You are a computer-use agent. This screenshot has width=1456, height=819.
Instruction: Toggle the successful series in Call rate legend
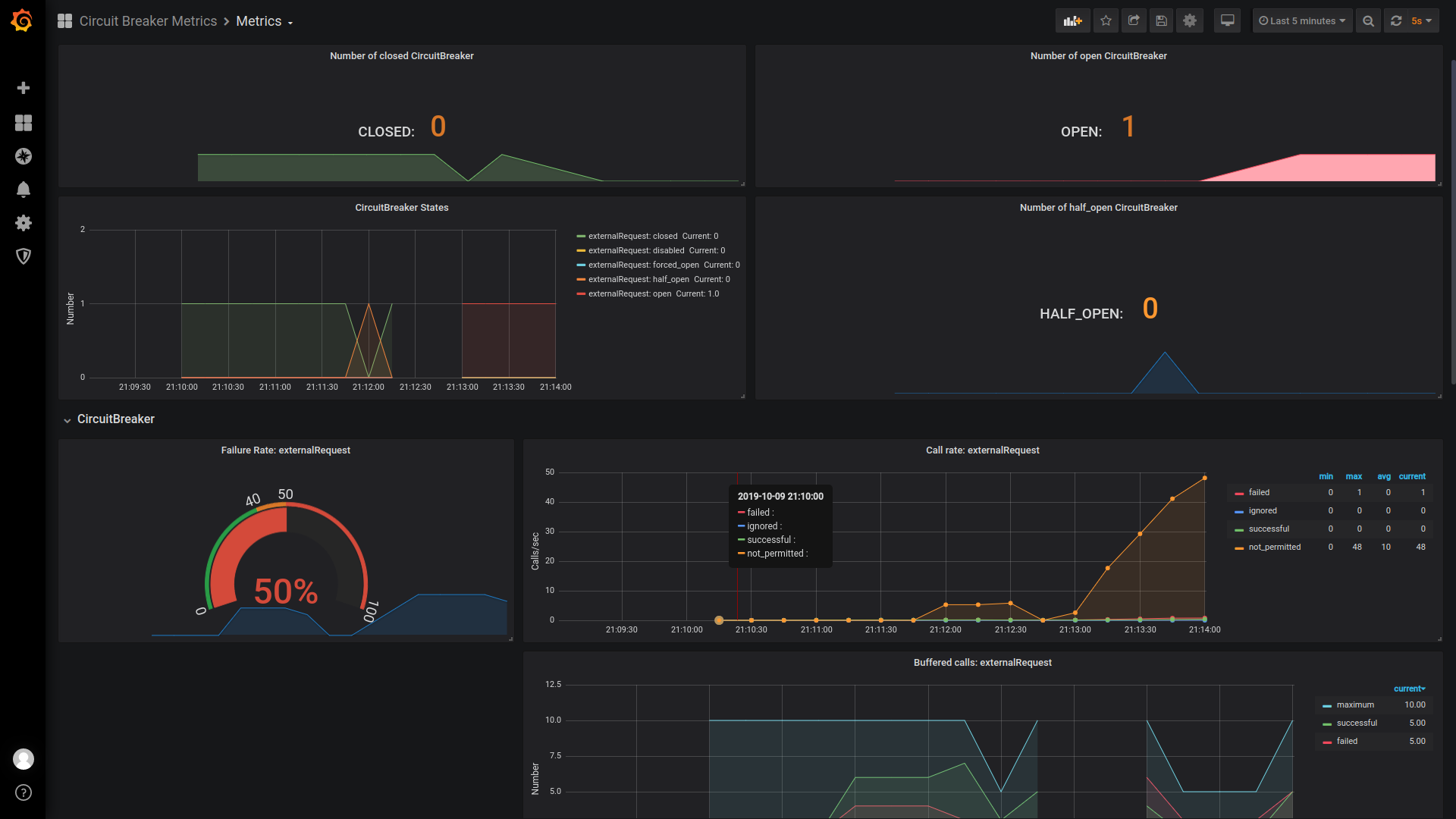(x=1269, y=529)
